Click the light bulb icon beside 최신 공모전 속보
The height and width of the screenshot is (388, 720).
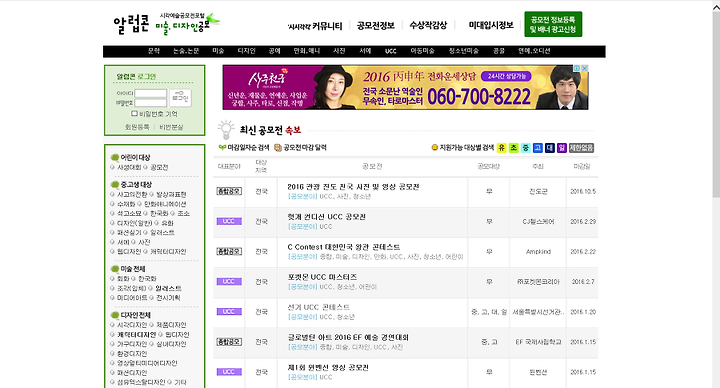225,130
